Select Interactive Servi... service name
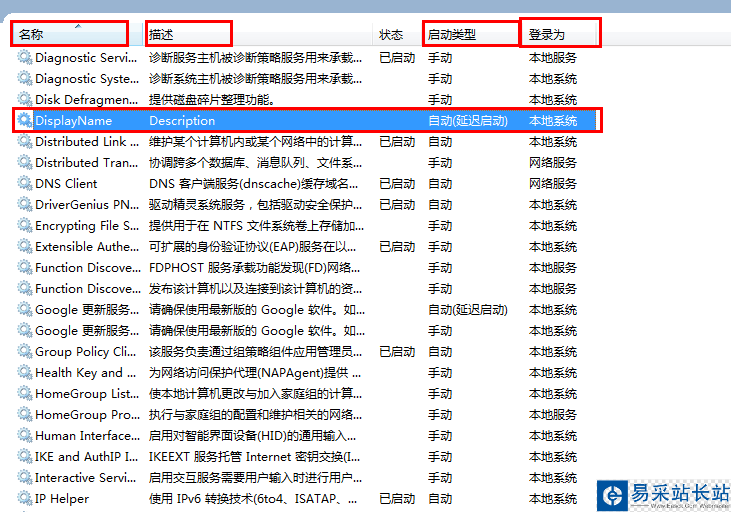 pos(86,477)
